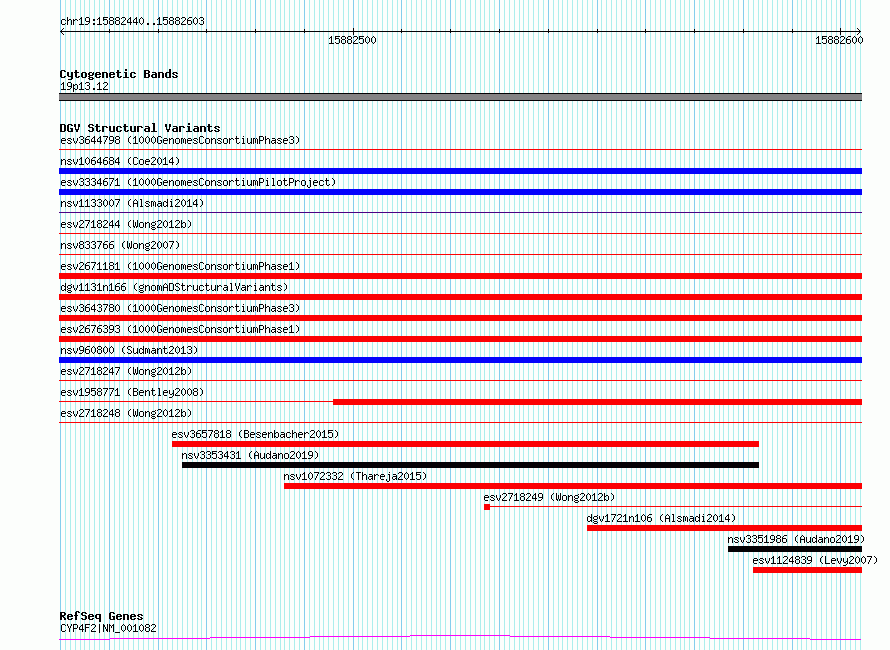Select the nsv3353431 (Audano2019) black bar

(x=471, y=465)
